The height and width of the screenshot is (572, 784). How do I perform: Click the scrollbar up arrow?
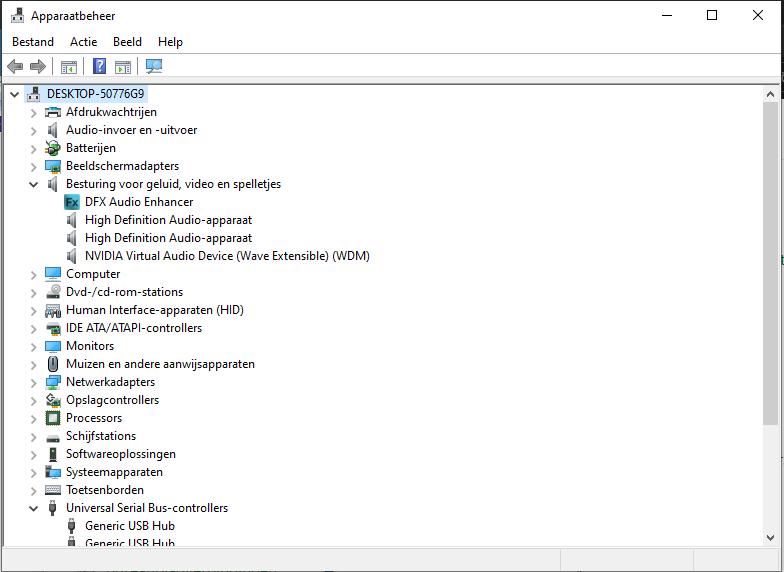(x=770, y=94)
